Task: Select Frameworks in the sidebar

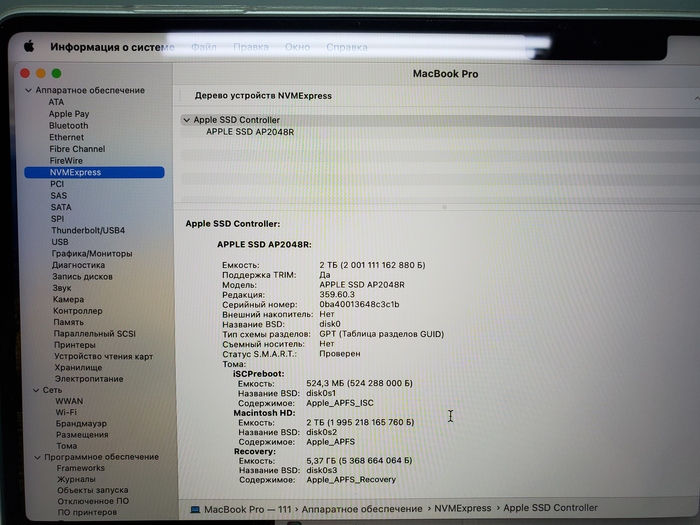Action: [x=81, y=468]
